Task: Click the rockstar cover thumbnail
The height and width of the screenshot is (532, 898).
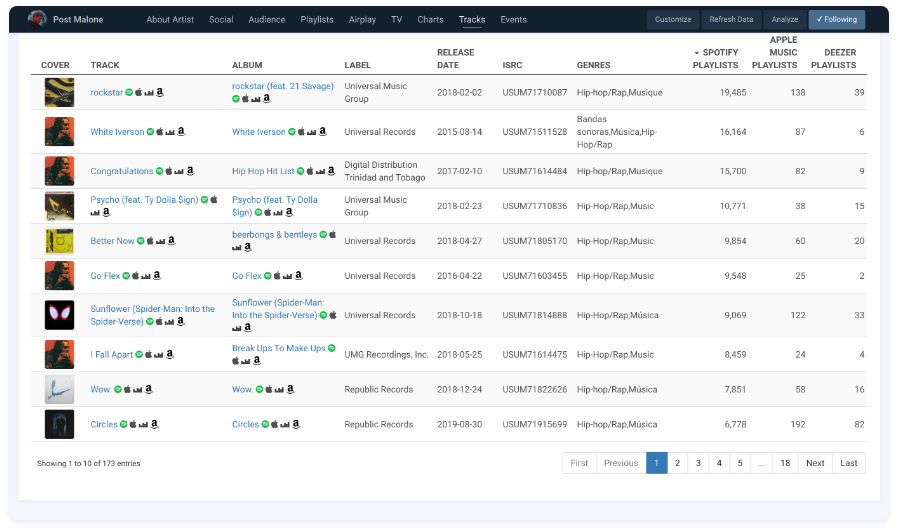Action: point(60,92)
